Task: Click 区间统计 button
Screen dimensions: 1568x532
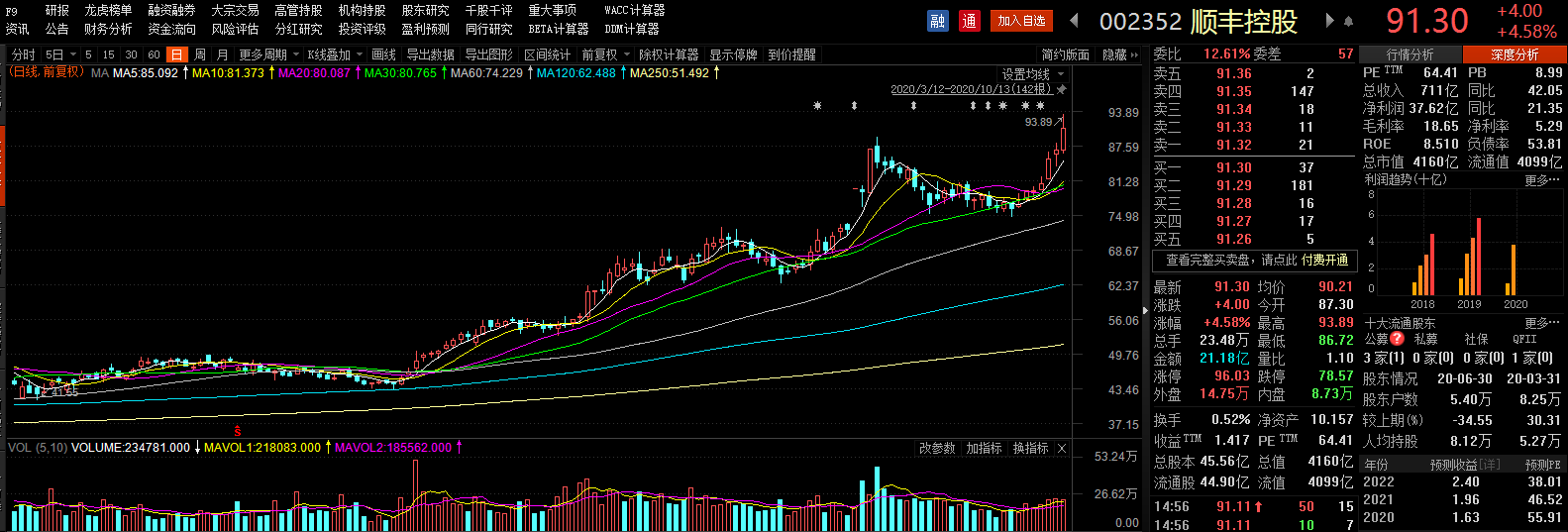Action: click(547, 54)
